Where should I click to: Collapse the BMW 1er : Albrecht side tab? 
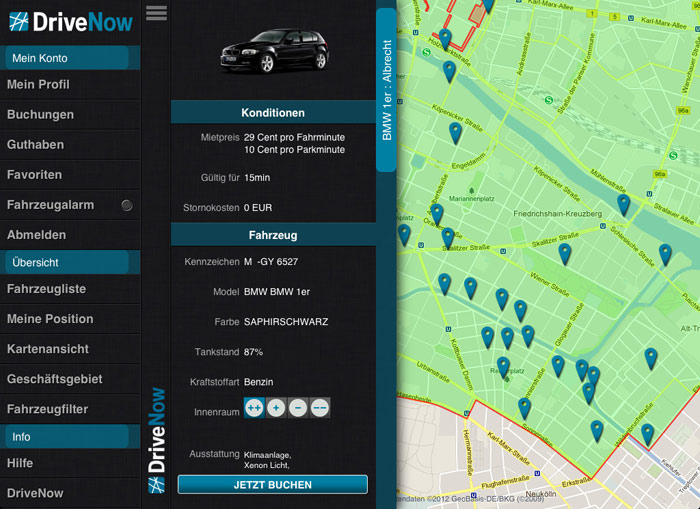(x=386, y=89)
